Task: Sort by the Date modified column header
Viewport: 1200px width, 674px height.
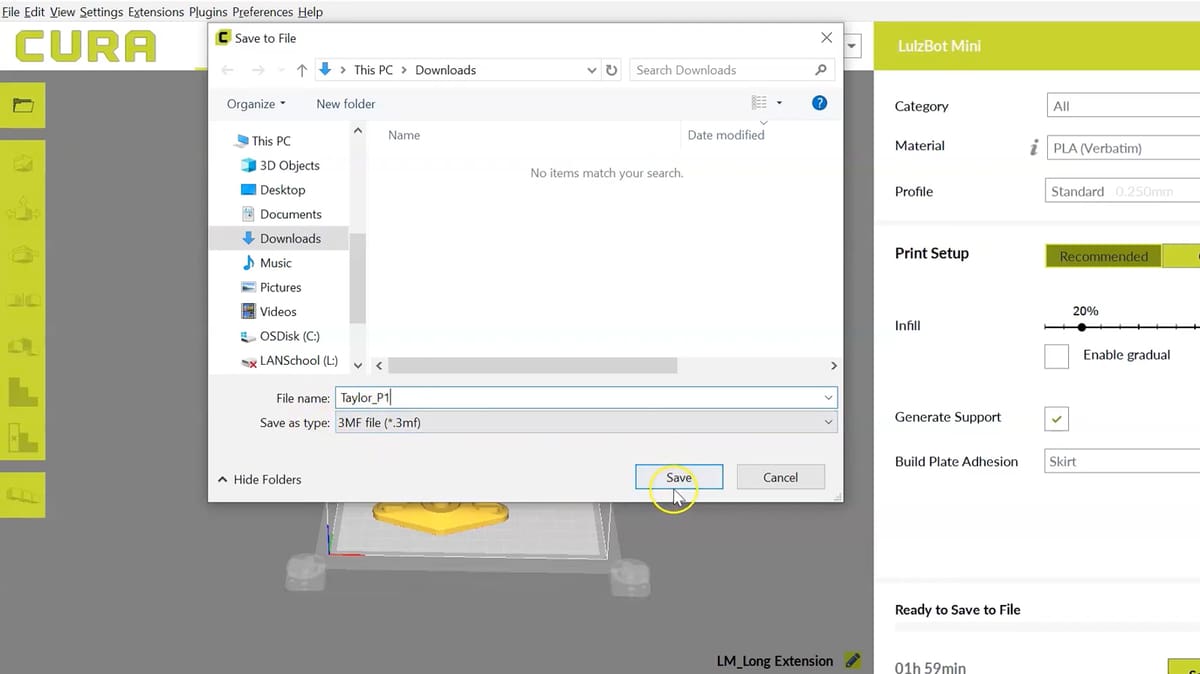Action: pyautogui.click(x=726, y=135)
